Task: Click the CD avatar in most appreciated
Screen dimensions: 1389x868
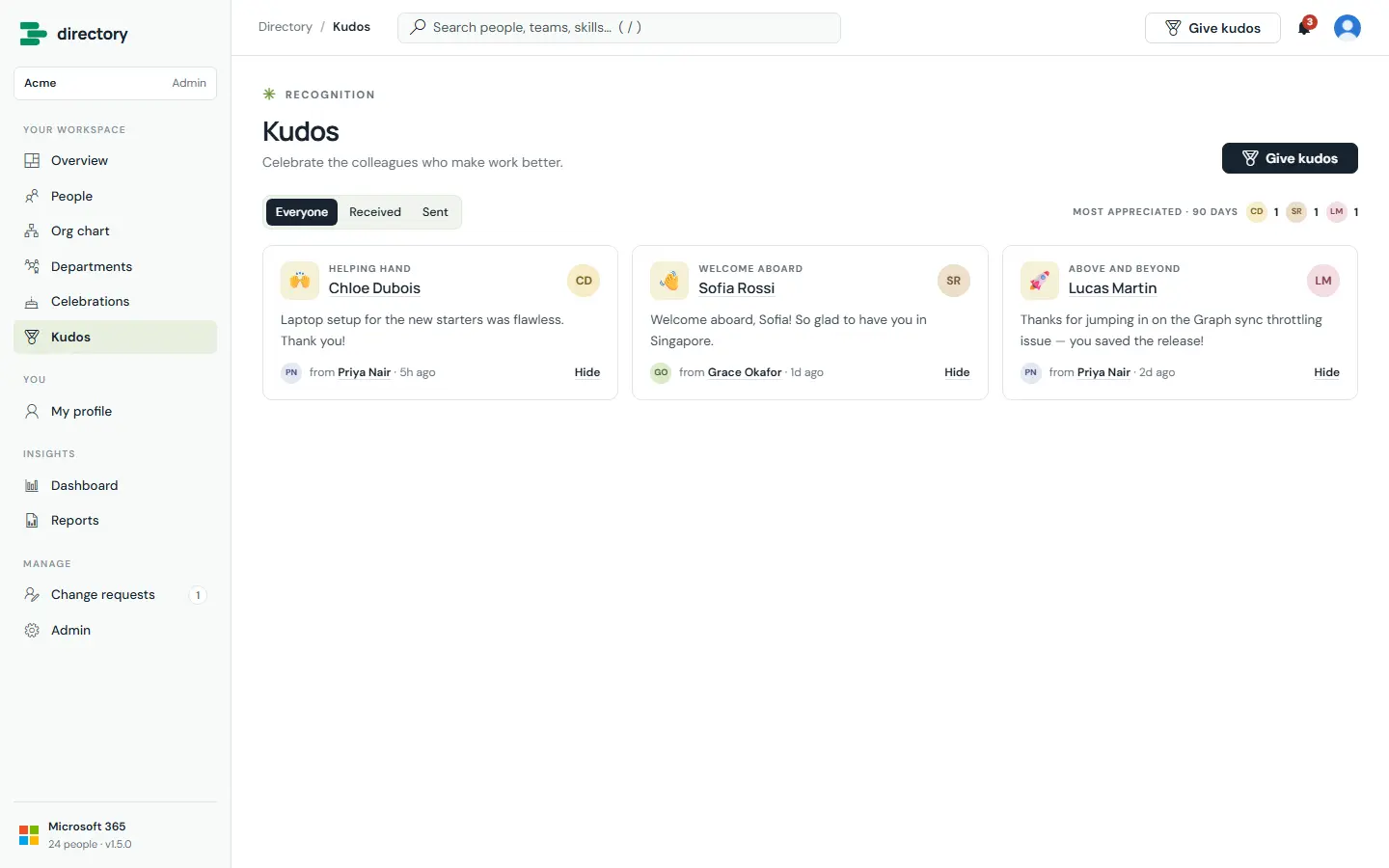Action: (x=1257, y=212)
